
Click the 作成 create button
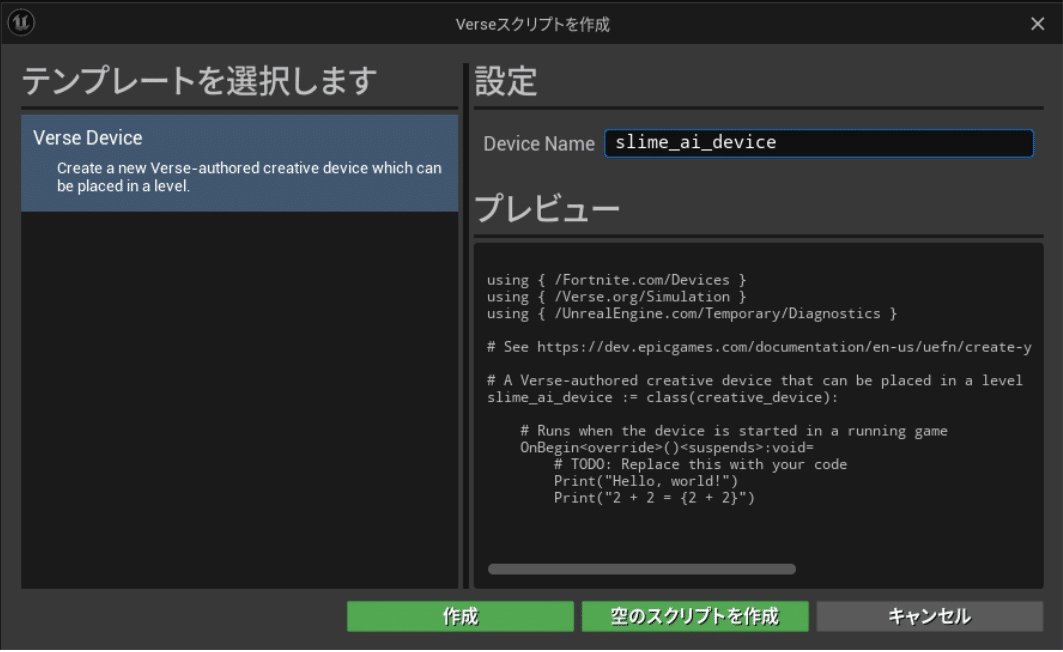[460, 616]
